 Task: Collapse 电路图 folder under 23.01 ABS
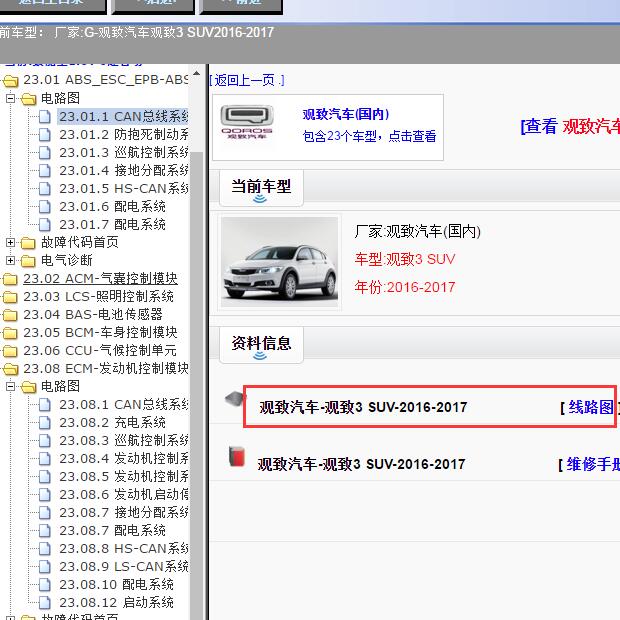(11, 98)
